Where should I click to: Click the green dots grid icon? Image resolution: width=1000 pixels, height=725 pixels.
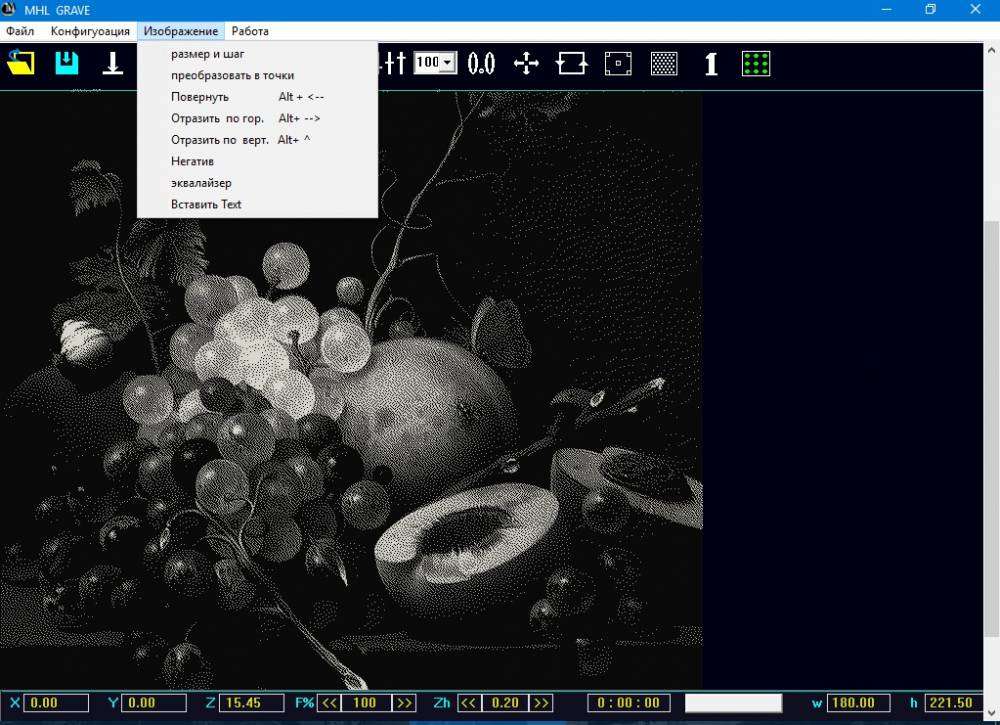756,63
